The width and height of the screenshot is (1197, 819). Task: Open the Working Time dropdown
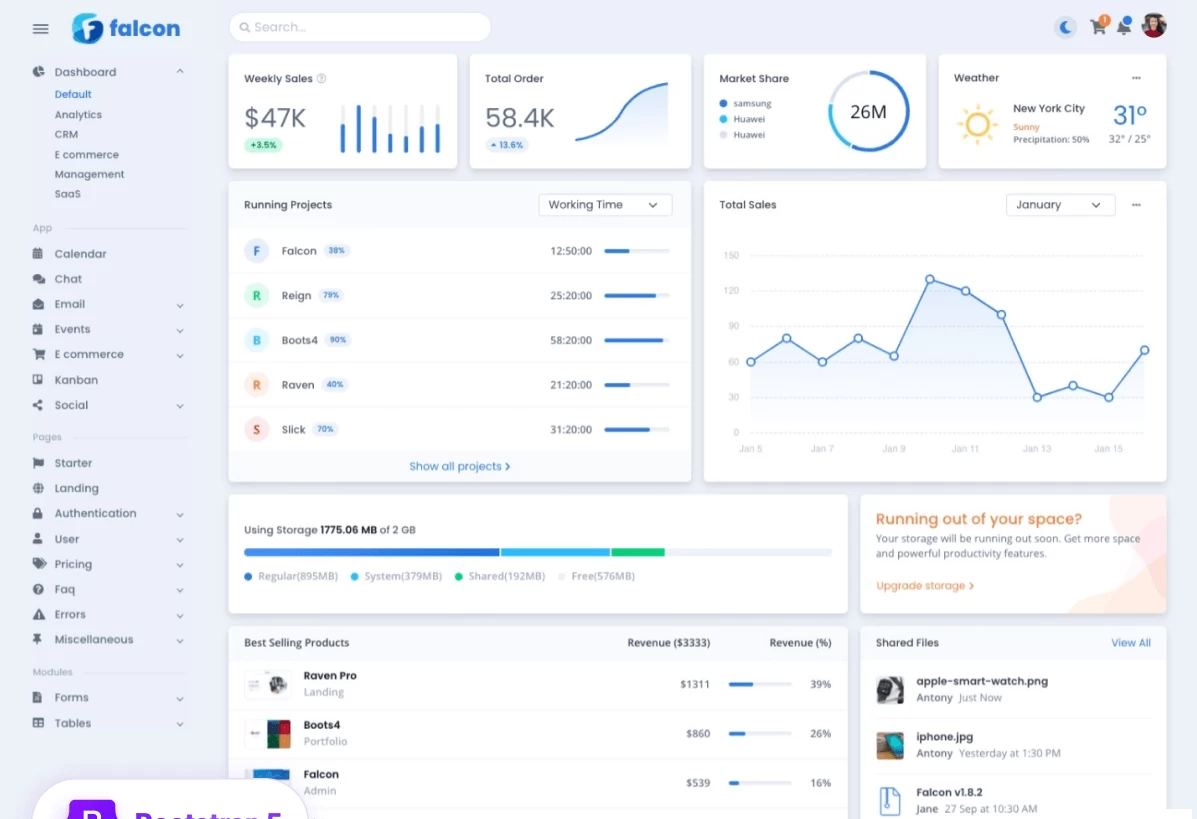coord(605,205)
